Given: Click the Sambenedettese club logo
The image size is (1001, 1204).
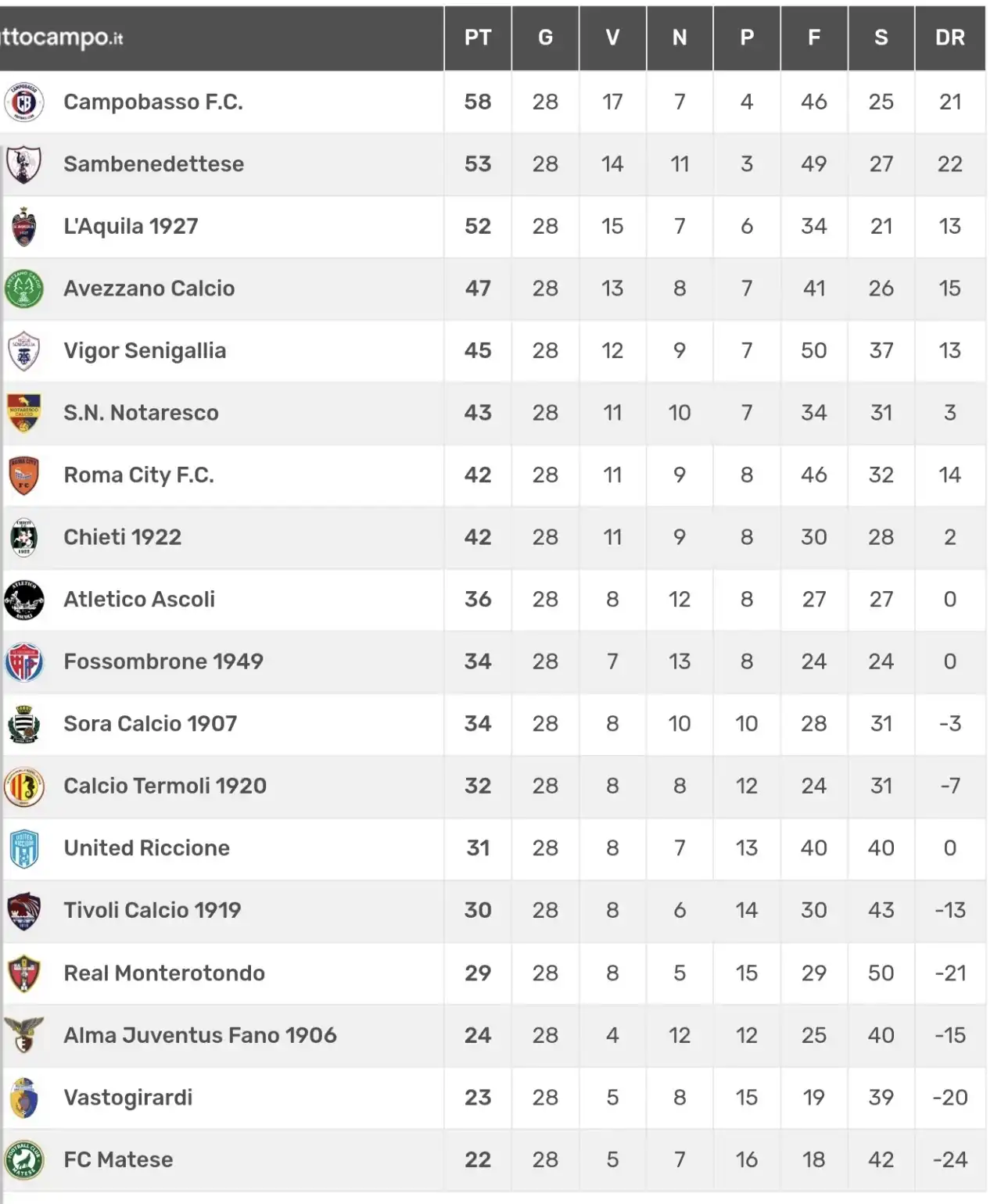Looking at the screenshot, I should [x=23, y=164].
